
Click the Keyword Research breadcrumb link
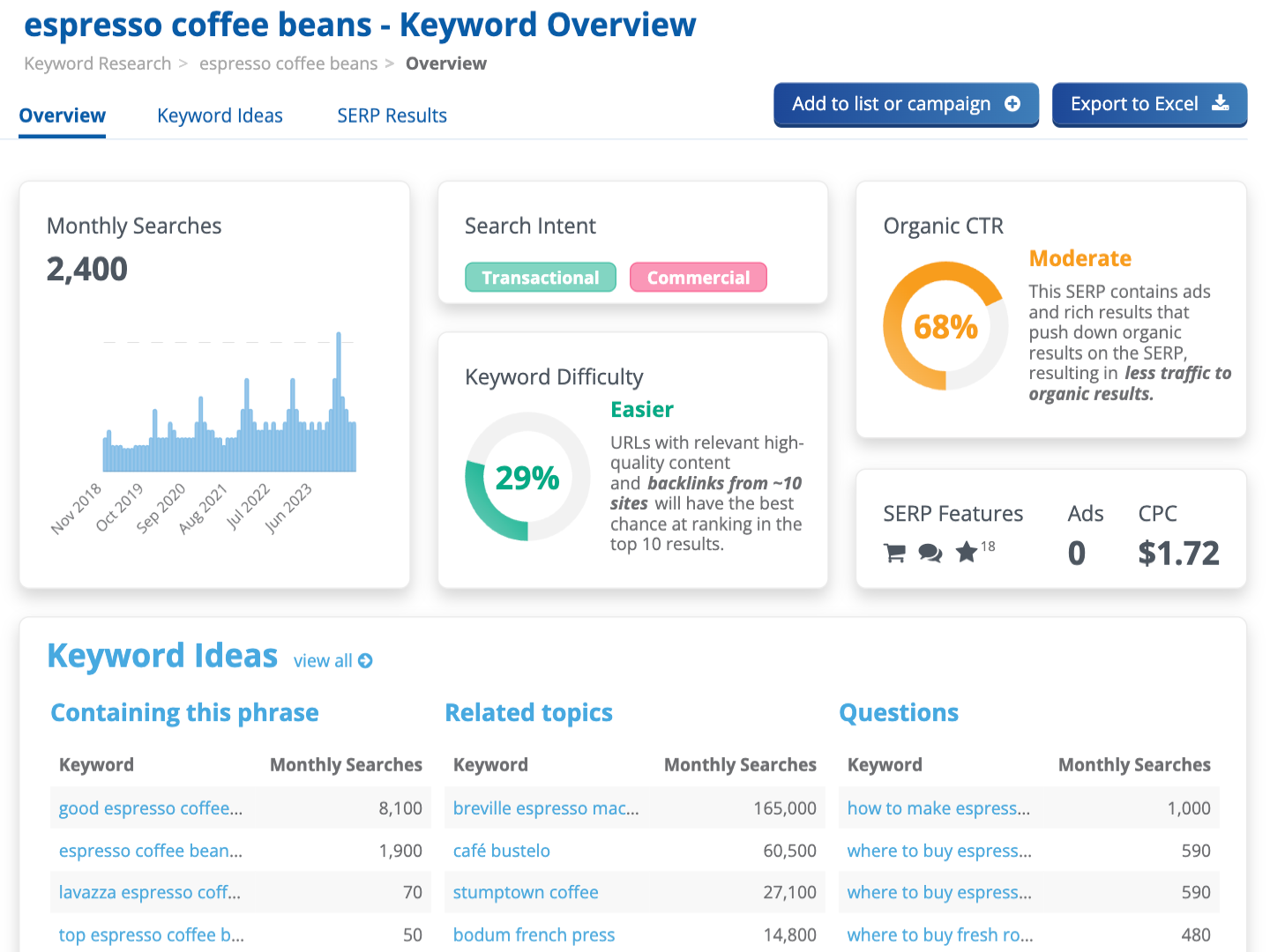(x=97, y=63)
